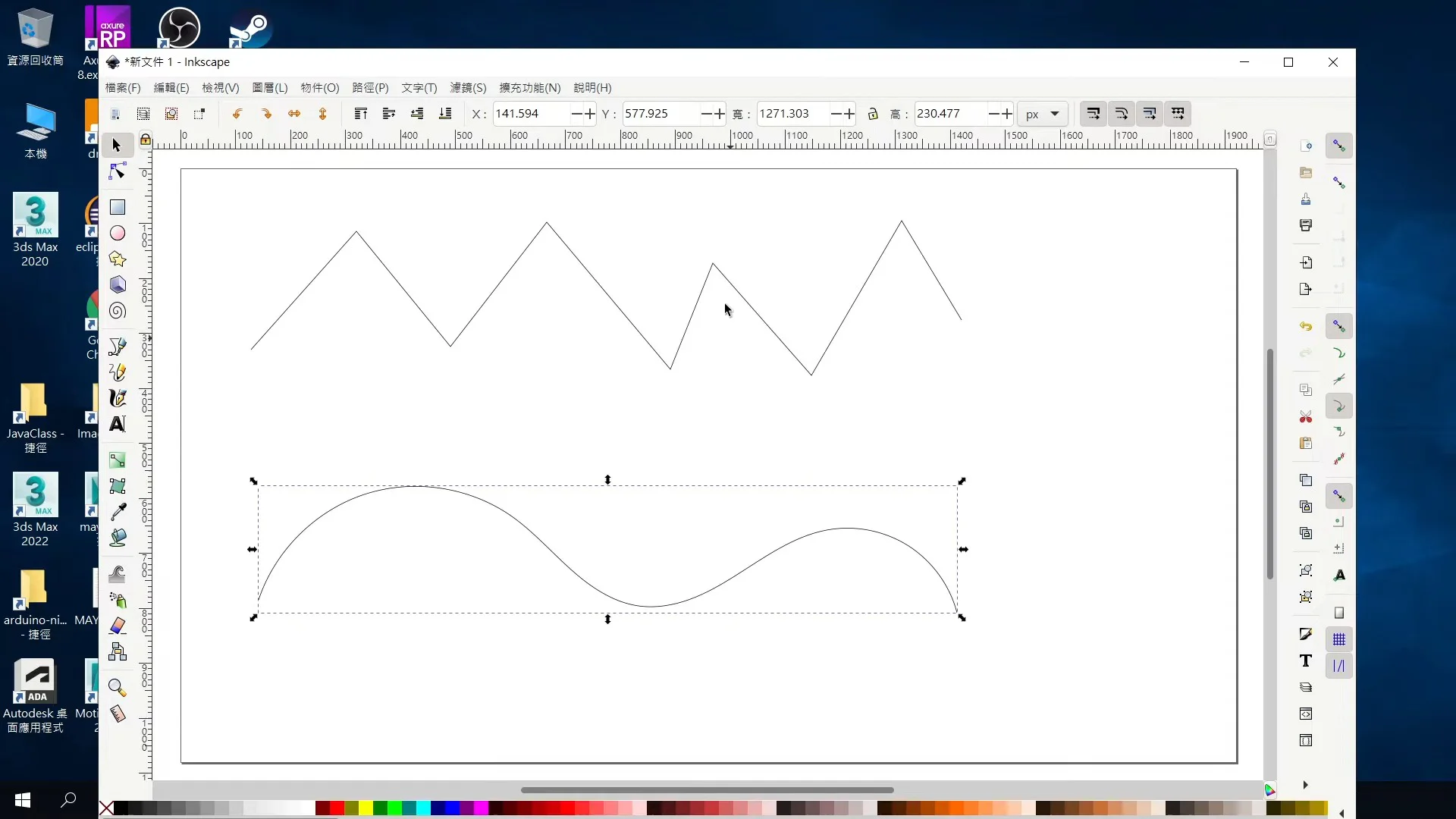
Task: Increase height with plus button
Action: 1007,114
